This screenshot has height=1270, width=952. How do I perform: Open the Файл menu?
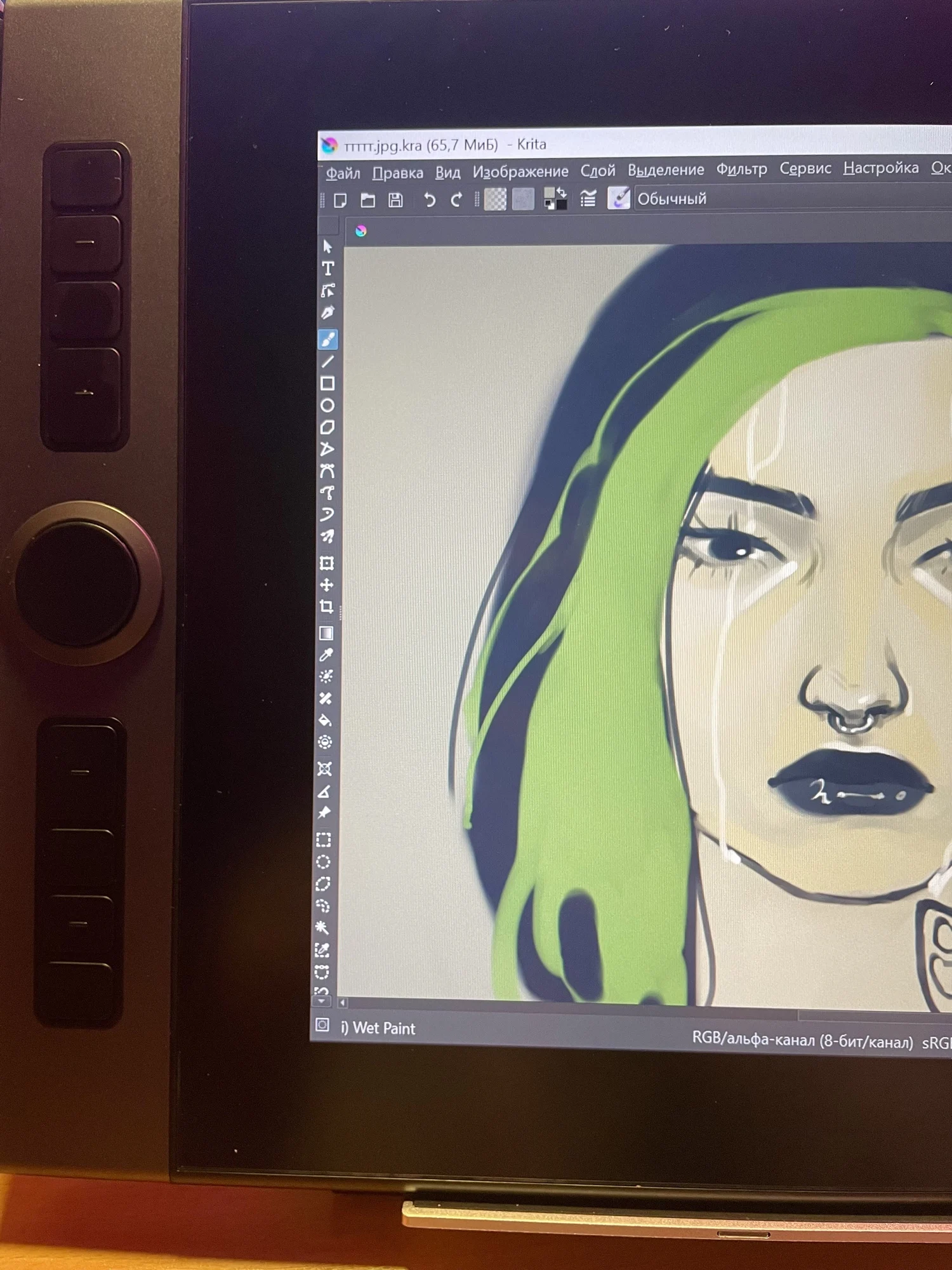343,173
